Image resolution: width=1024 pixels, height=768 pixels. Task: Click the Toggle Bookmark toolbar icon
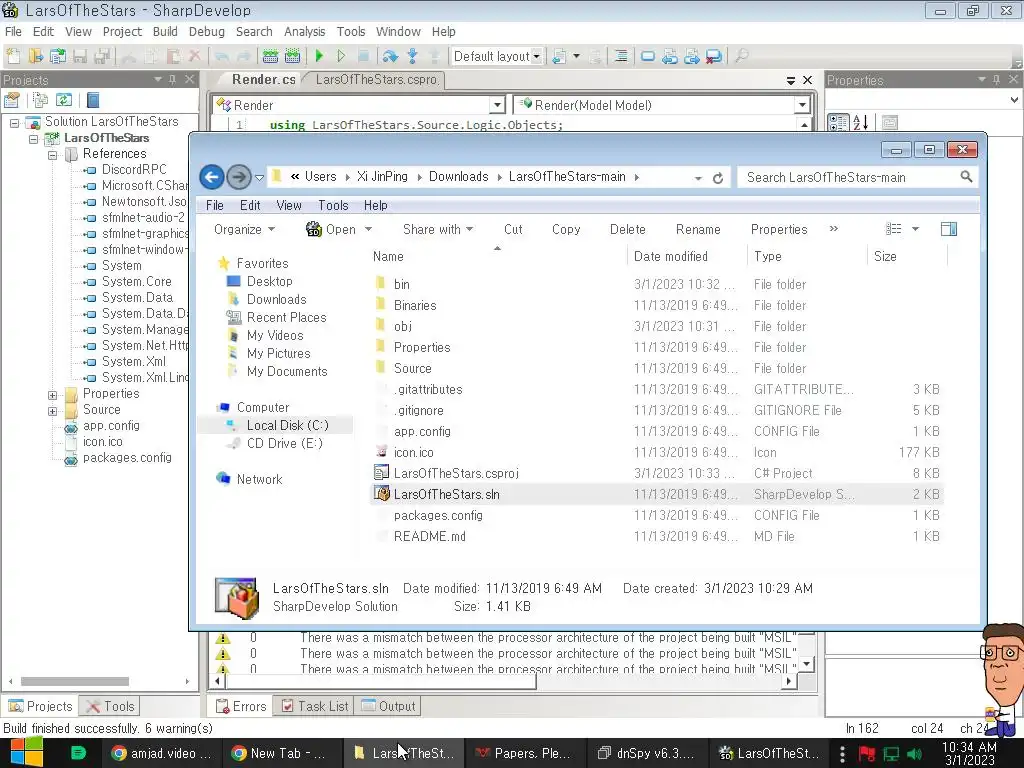pos(648,56)
